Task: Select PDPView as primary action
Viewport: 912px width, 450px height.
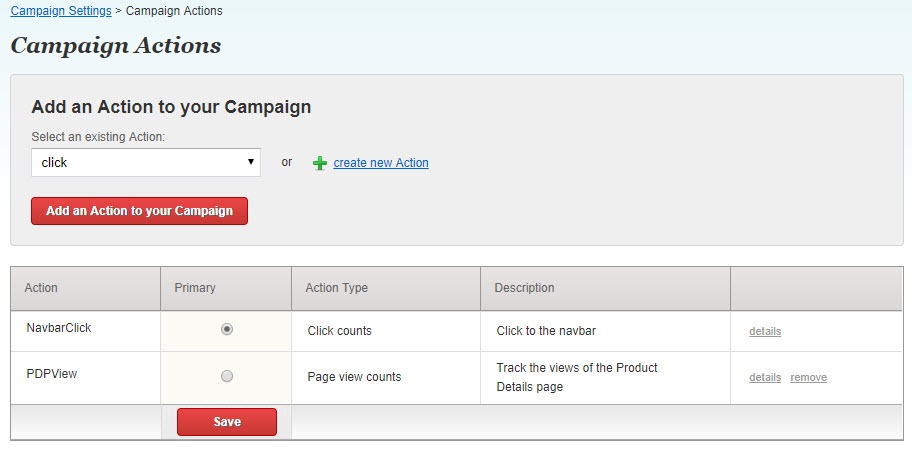Action: pos(227,376)
